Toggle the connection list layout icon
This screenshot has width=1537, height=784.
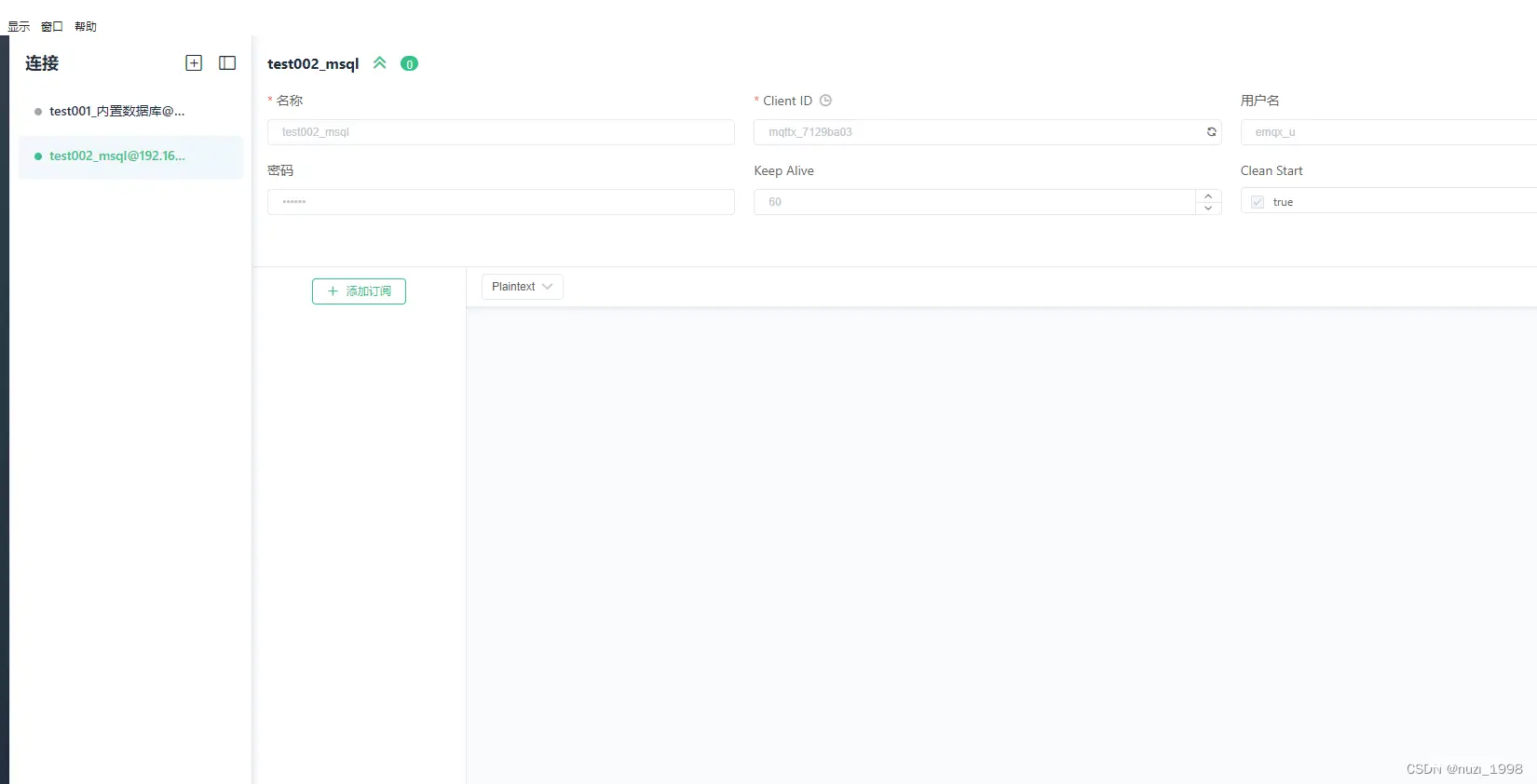coord(227,63)
